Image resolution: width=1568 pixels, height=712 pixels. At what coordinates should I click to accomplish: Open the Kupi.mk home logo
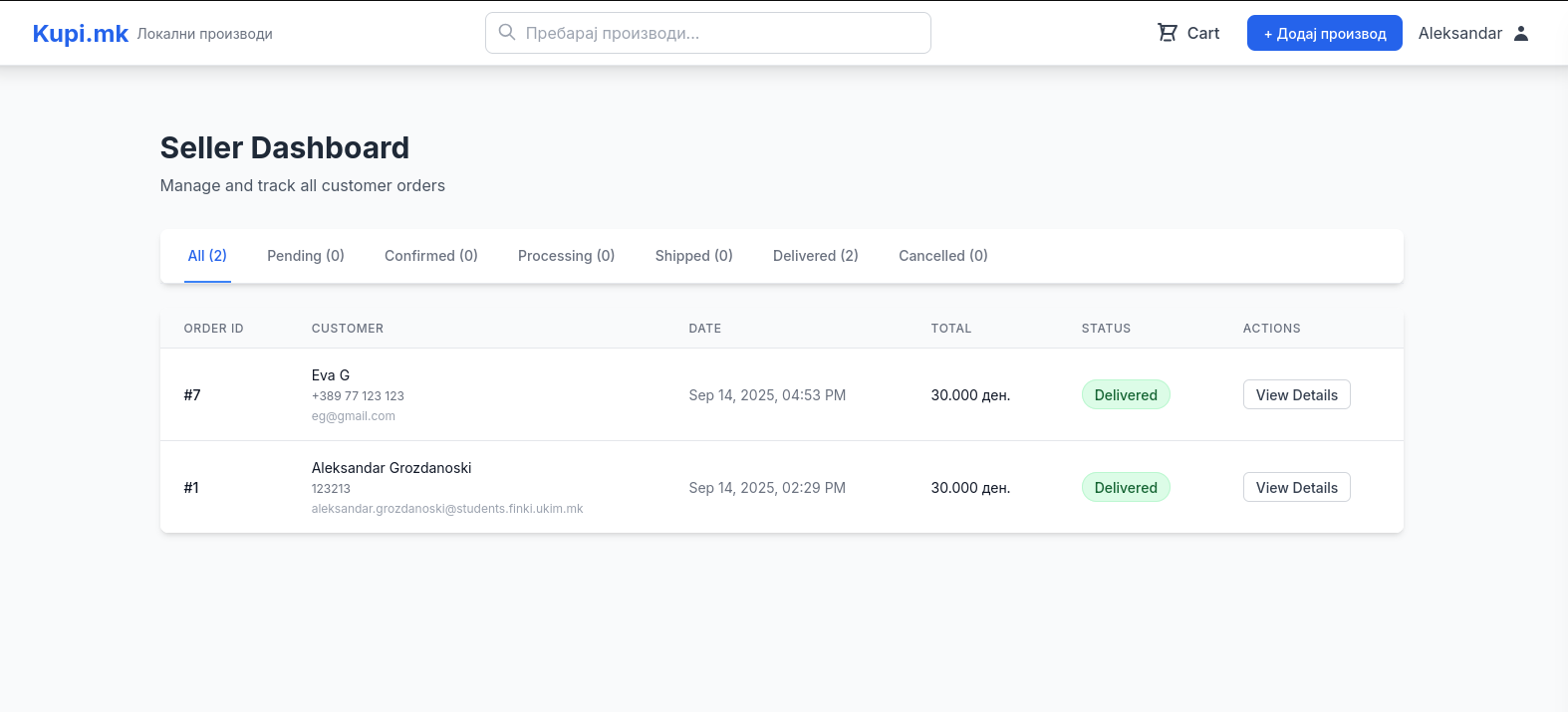click(x=81, y=34)
